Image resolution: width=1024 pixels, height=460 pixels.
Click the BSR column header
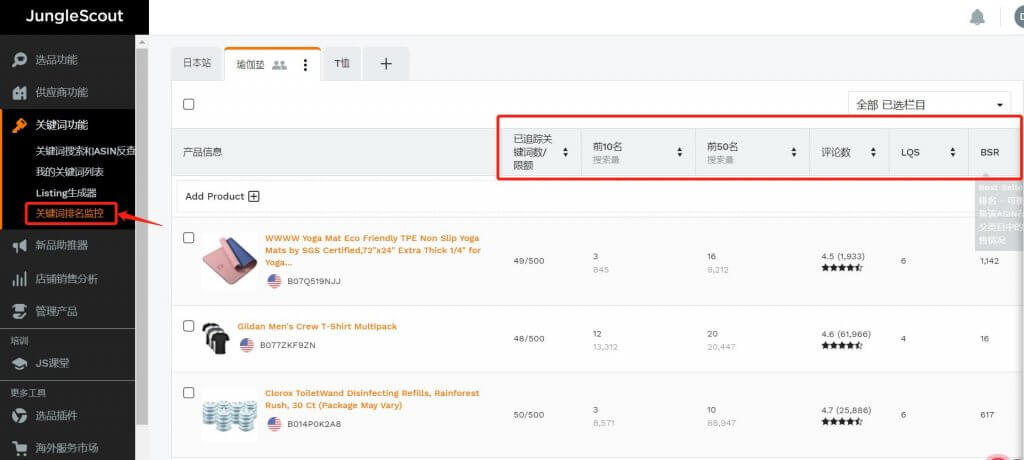tap(989, 152)
